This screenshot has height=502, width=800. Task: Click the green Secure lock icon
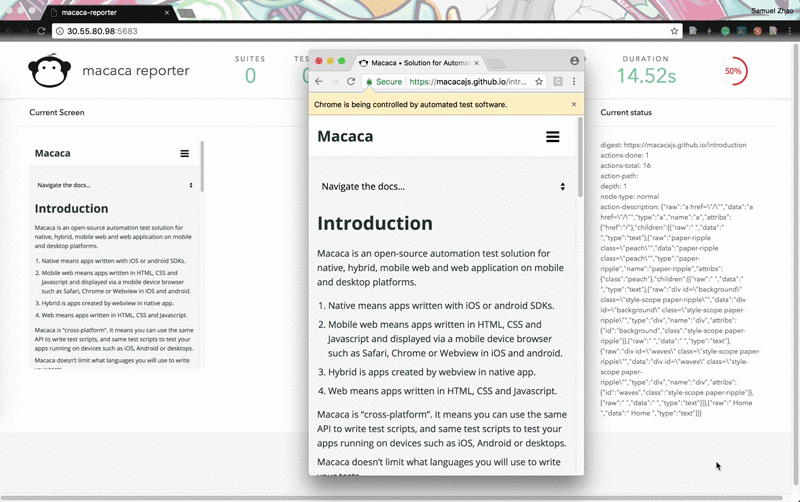369,82
